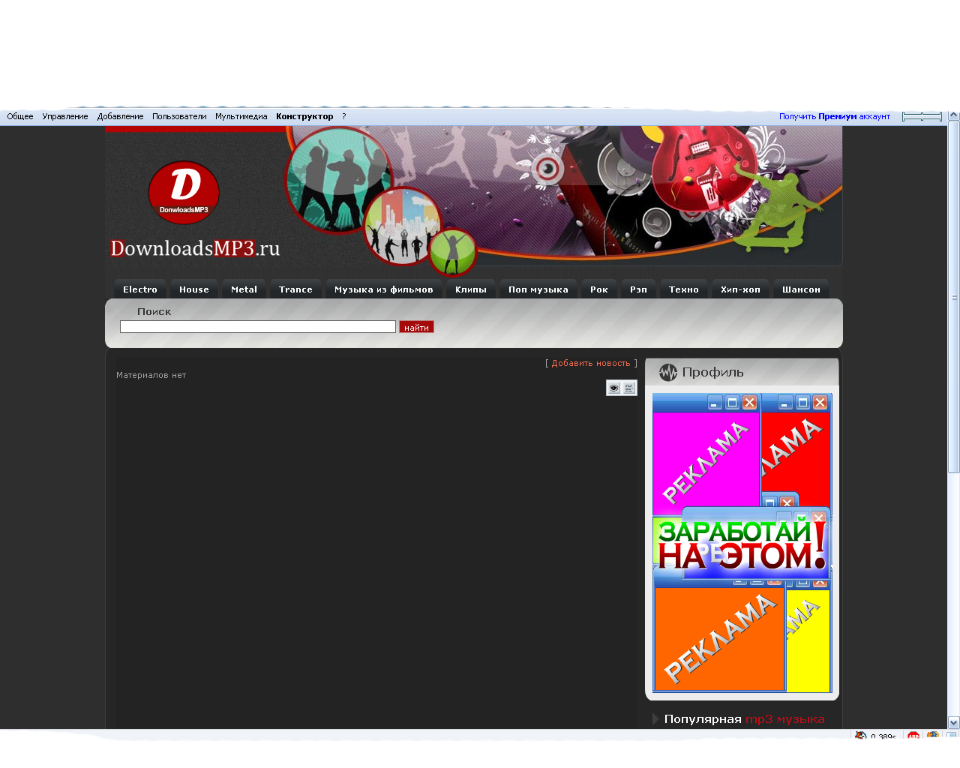Open the Поп музыка tab
This screenshot has height=768, width=960.
[x=538, y=289]
